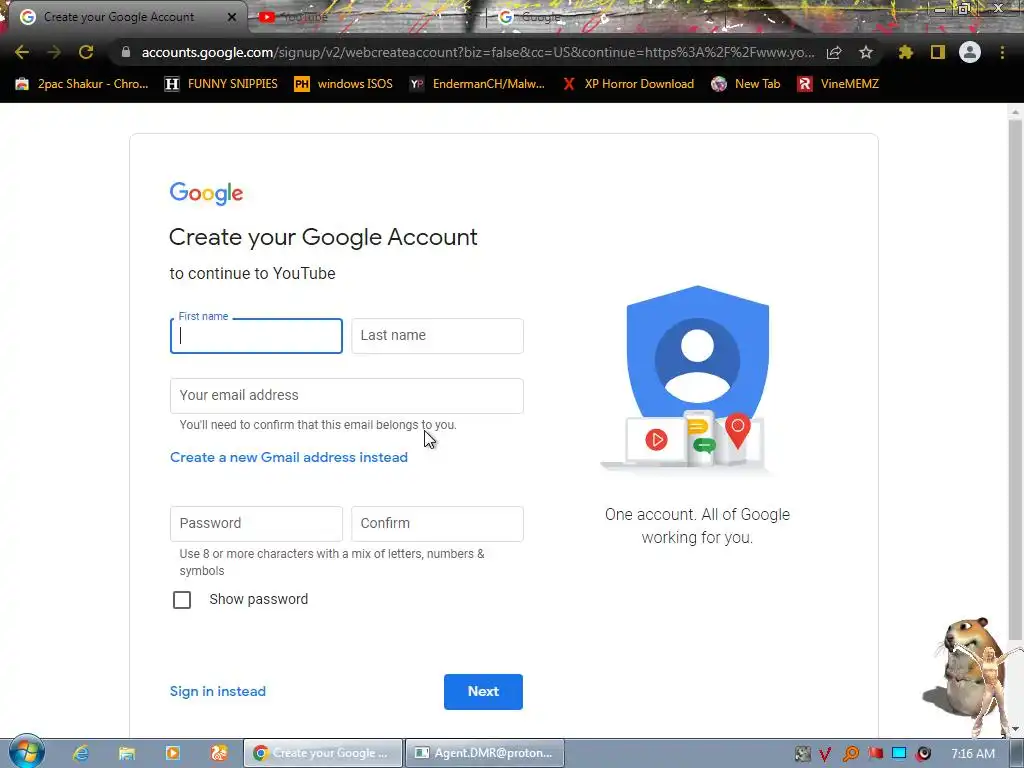Click the red V tray icon
This screenshot has width=1024, height=768.
[825, 754]
